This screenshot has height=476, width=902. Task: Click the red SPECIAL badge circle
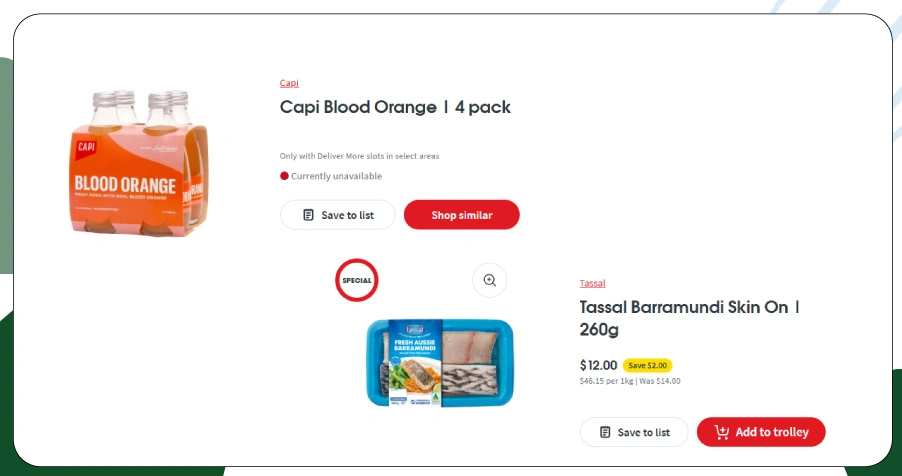[357, 280]
